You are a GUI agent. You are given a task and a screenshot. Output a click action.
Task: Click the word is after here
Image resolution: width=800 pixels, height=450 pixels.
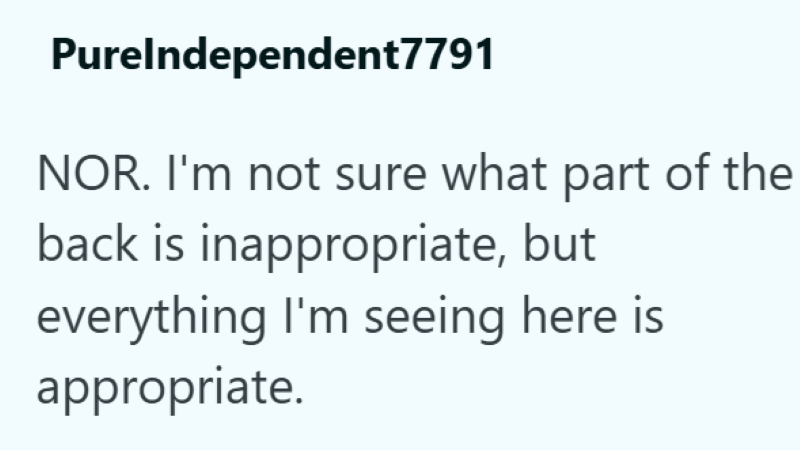648,316
